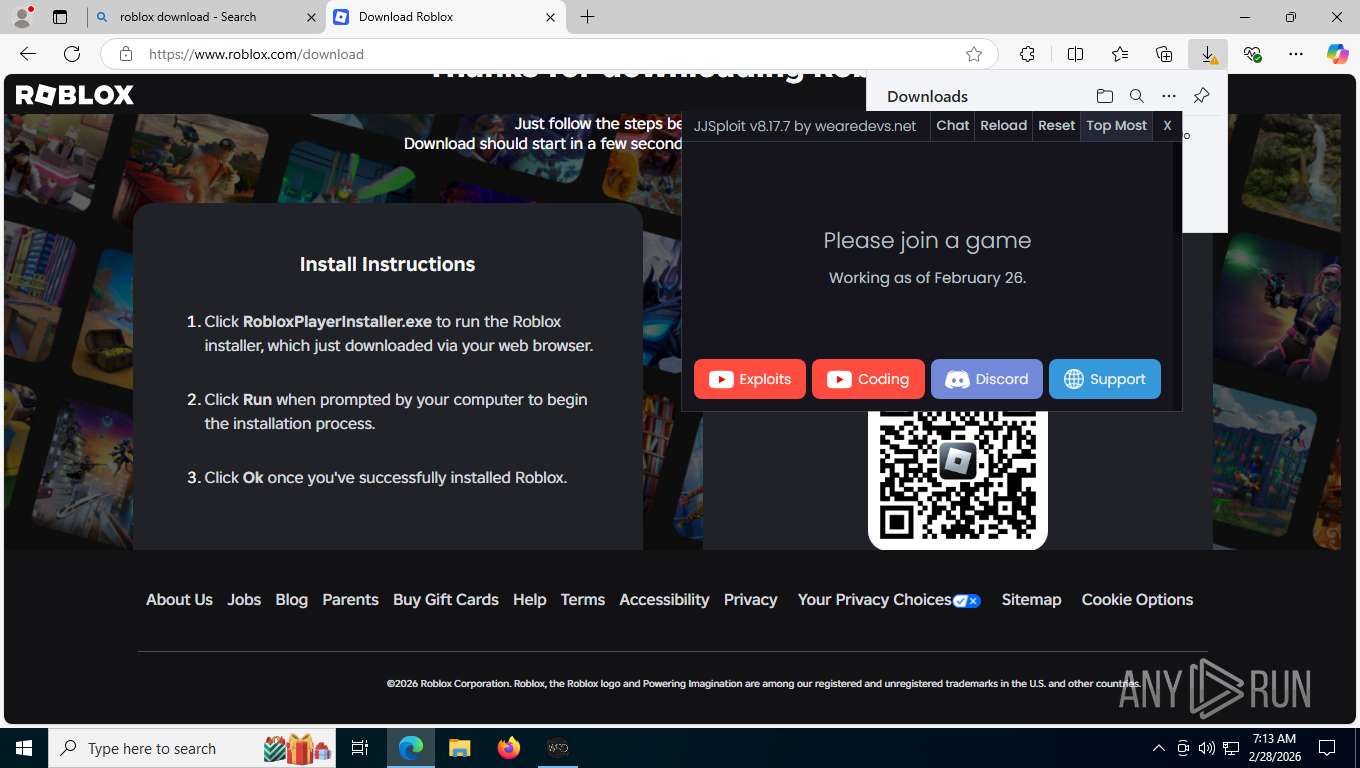Click JJSploit v8.17.7 title text
Screen dimensions: 1360x768
[x=805, y=125]
